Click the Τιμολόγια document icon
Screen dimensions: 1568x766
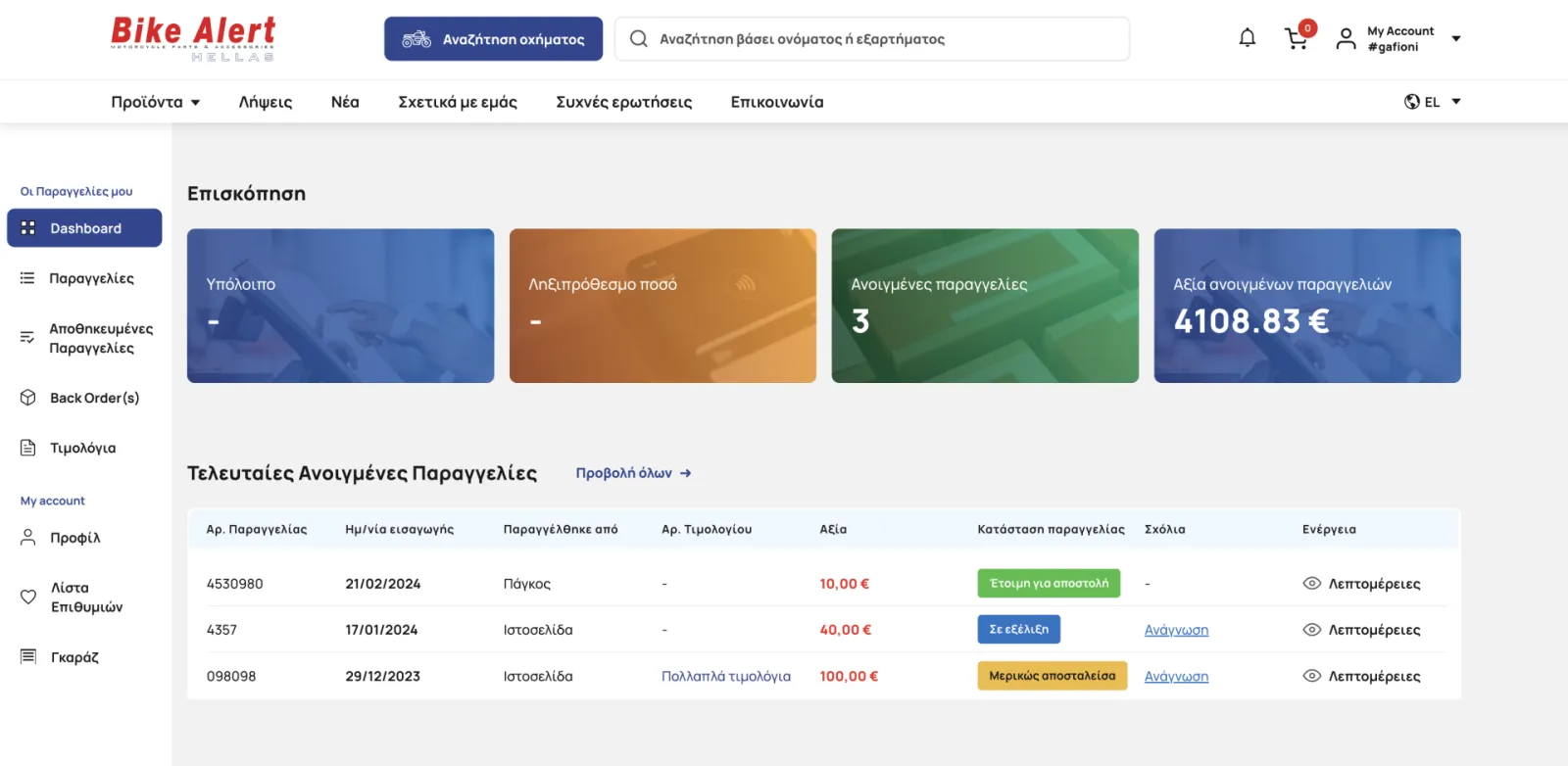[x=28, y=448]
